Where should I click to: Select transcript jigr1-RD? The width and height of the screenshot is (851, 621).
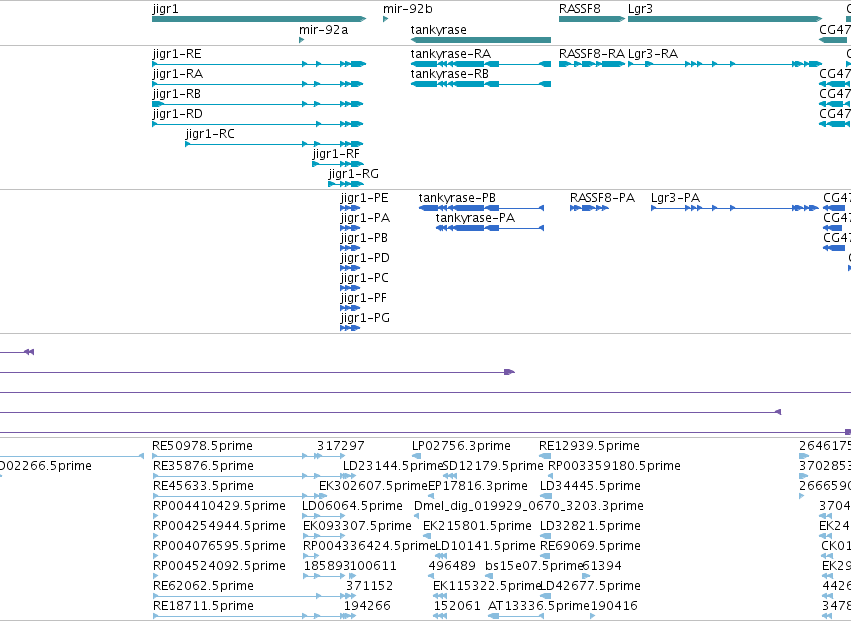click(258, 124)
